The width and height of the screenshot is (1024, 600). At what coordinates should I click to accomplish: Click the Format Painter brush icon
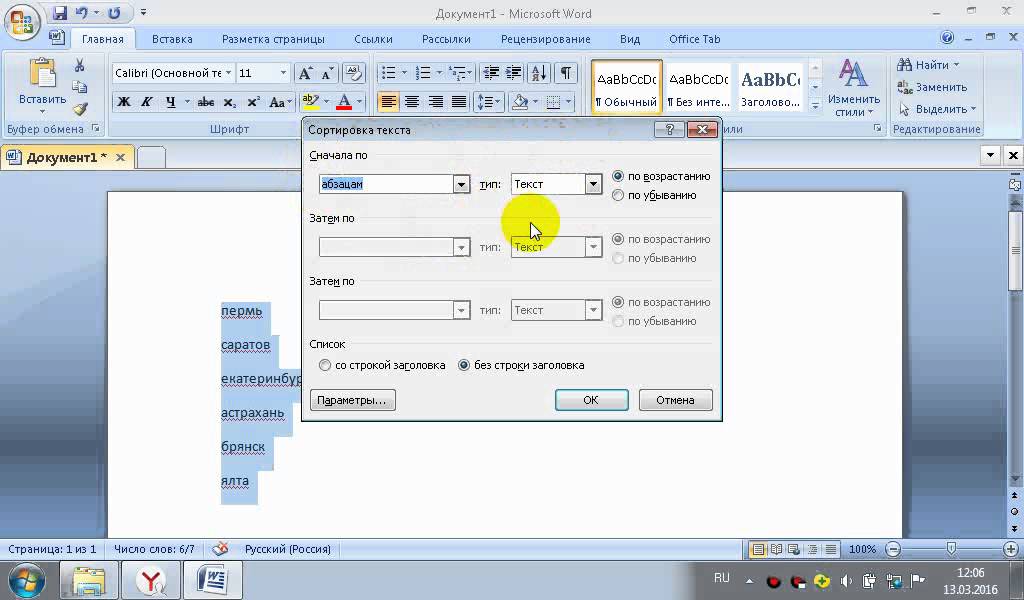80,108
